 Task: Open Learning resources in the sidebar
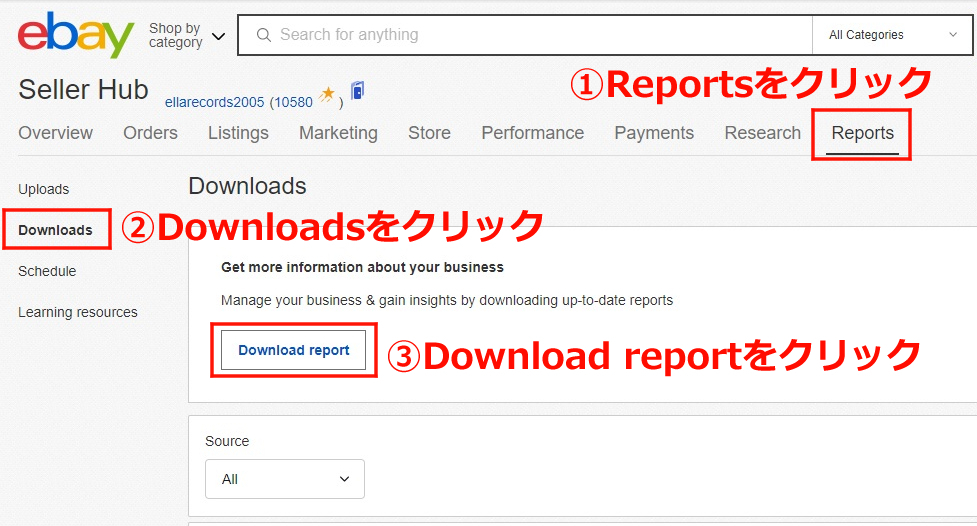78,312
